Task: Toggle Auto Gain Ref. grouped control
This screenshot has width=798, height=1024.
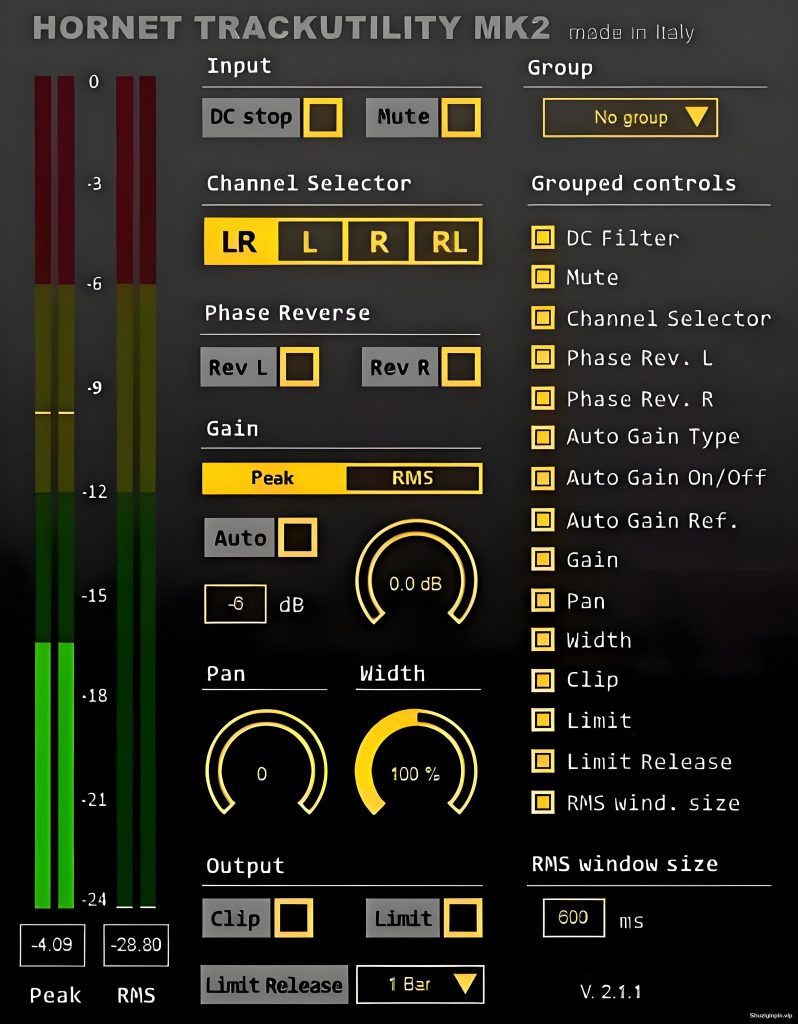Action: (x=543, y=520)
